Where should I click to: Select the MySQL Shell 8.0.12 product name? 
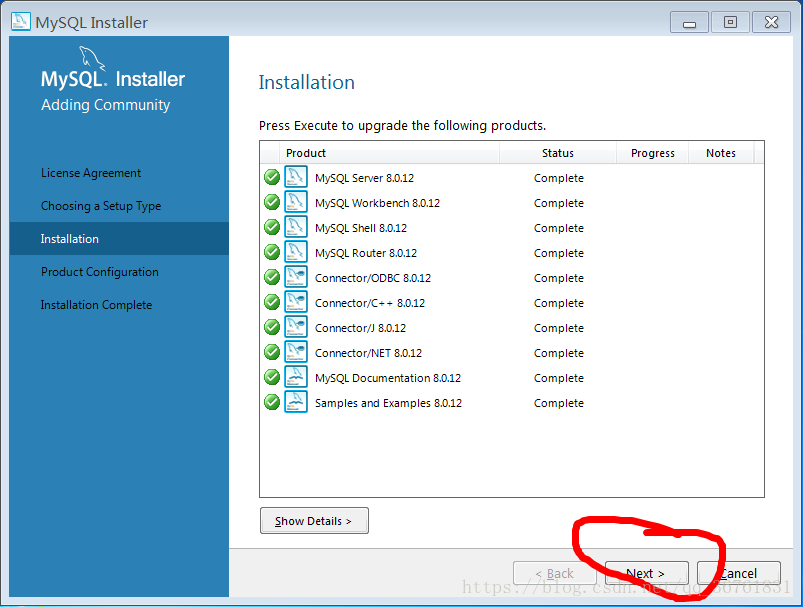pos(361,228)
